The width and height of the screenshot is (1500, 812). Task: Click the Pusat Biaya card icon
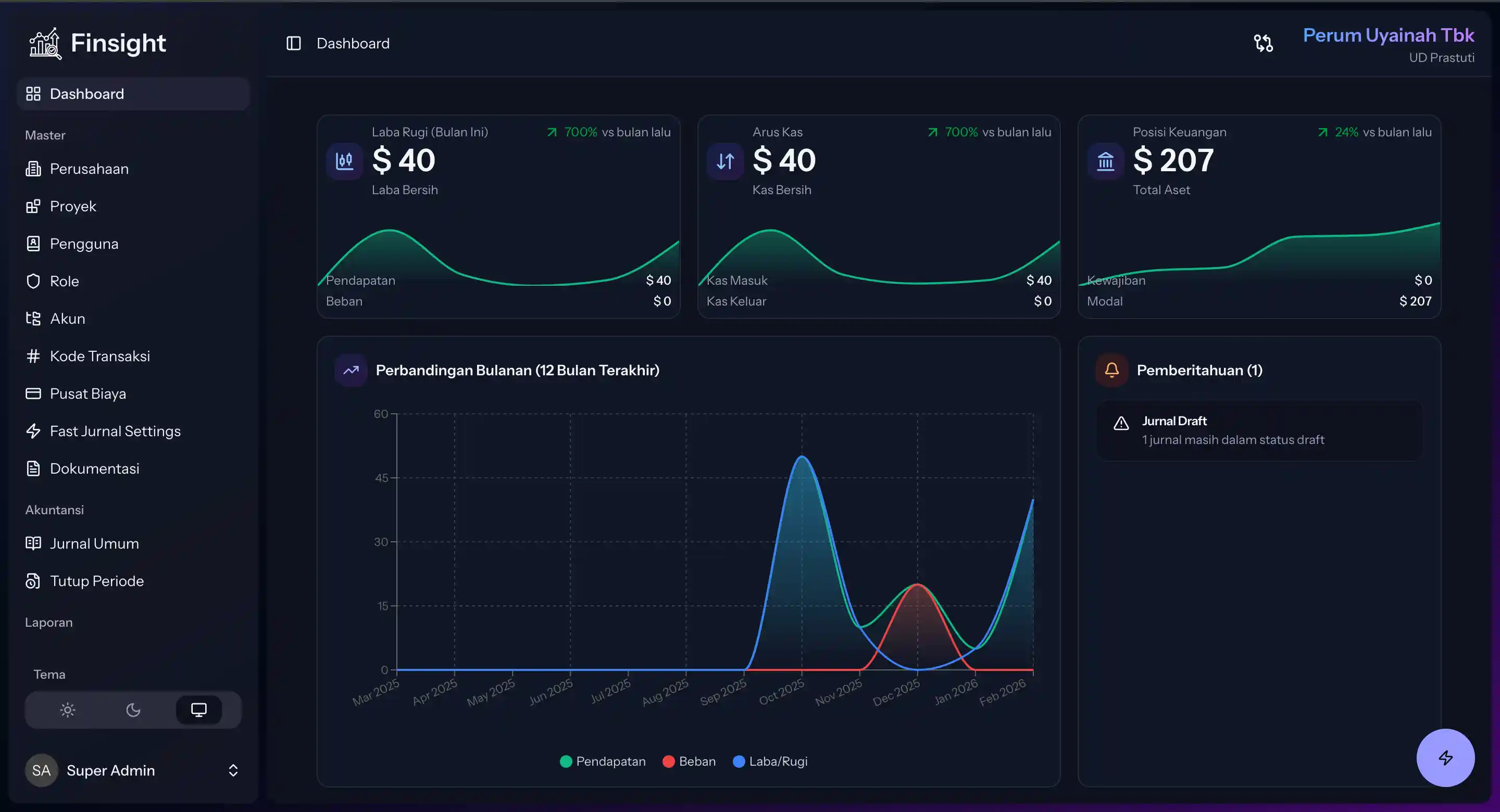pos(33,394)
